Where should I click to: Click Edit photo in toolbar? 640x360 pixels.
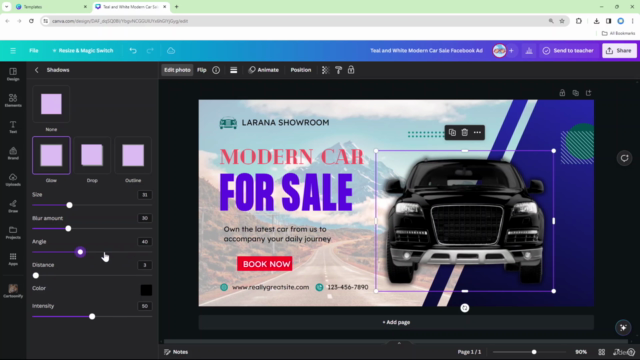177,70
